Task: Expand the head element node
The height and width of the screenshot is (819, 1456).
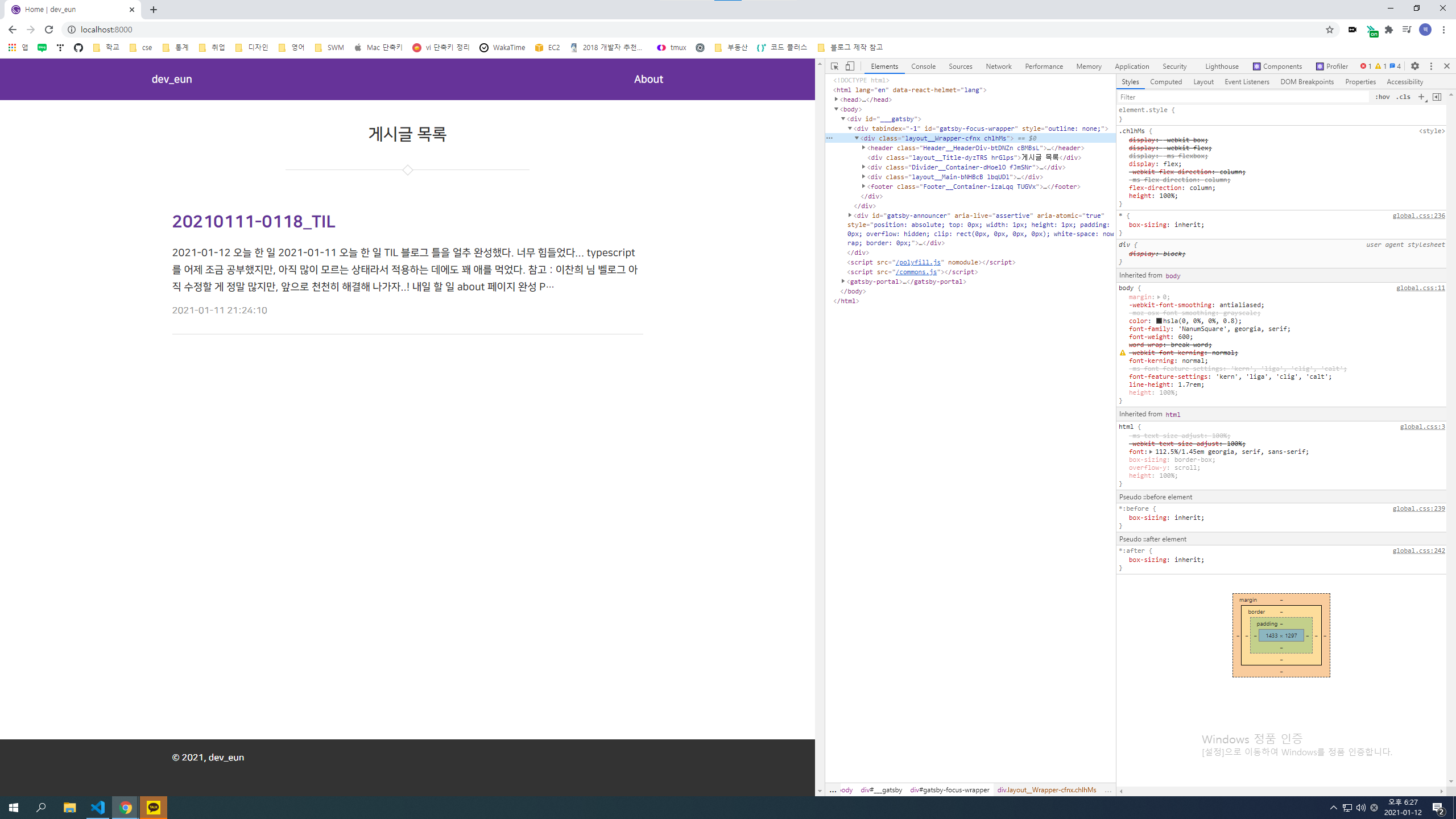Action: tap(837, 100)
